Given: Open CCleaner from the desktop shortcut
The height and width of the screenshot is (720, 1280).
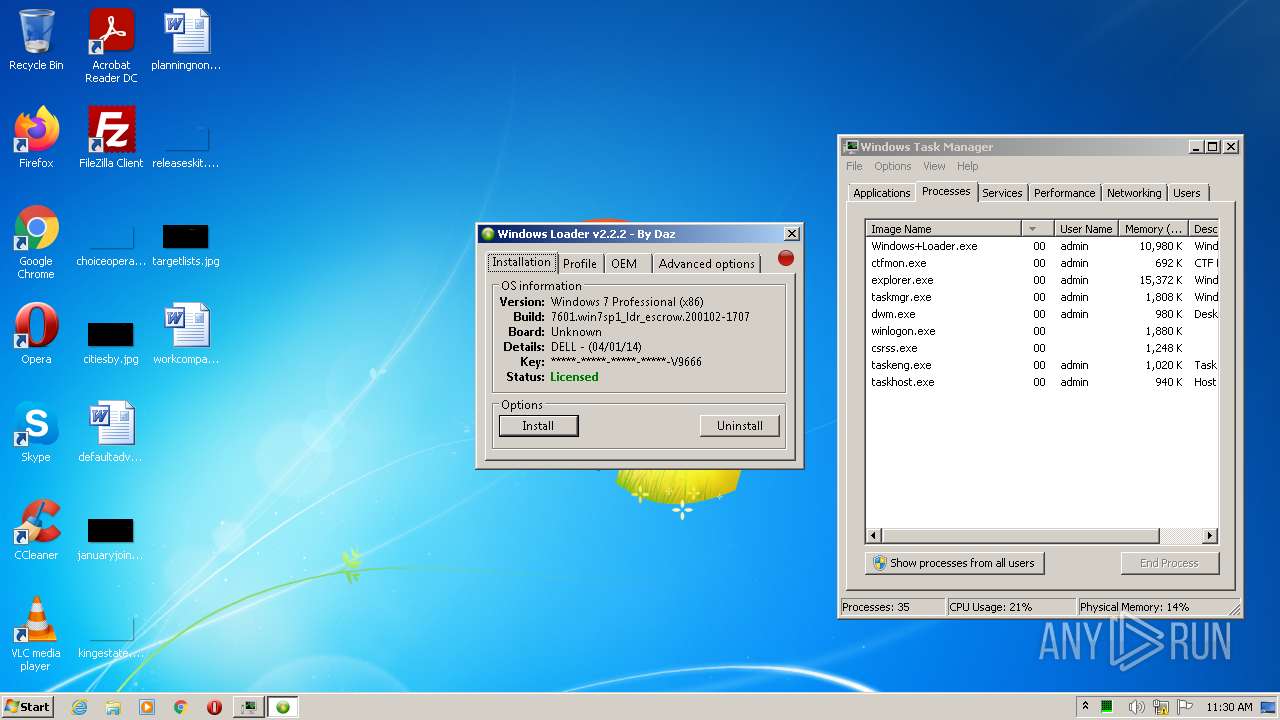Looking at the screenshot, I should tap(36, 530).
